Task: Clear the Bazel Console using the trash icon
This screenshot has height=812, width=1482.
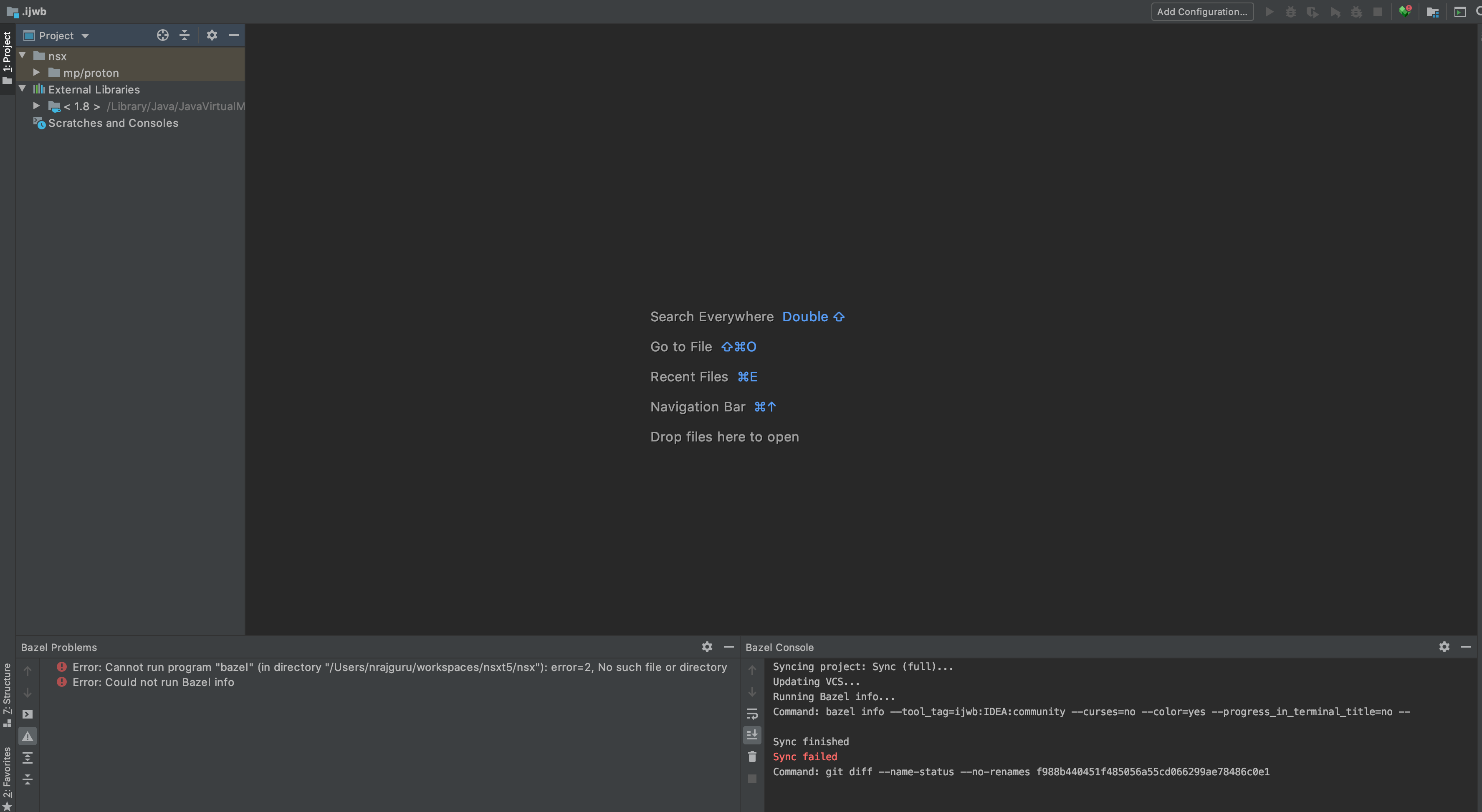Action: pos(752,757)
